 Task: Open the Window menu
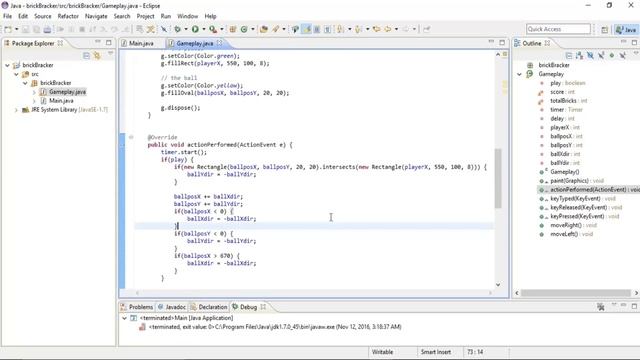coord(187,16)
